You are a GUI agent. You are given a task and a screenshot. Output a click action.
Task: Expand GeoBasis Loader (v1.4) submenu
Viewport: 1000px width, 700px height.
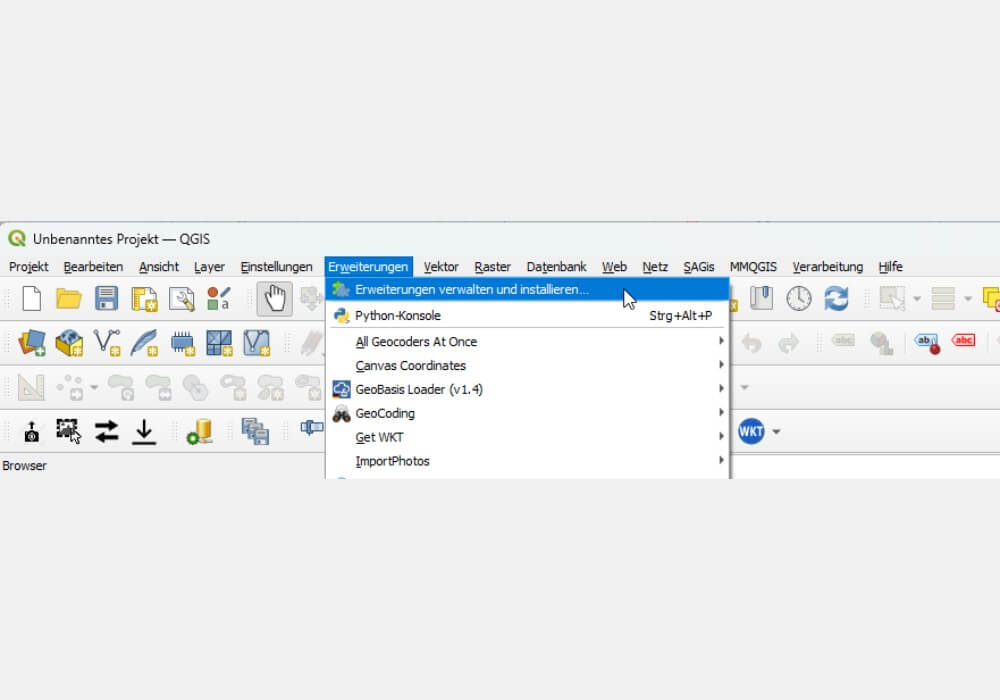(527, 389)
